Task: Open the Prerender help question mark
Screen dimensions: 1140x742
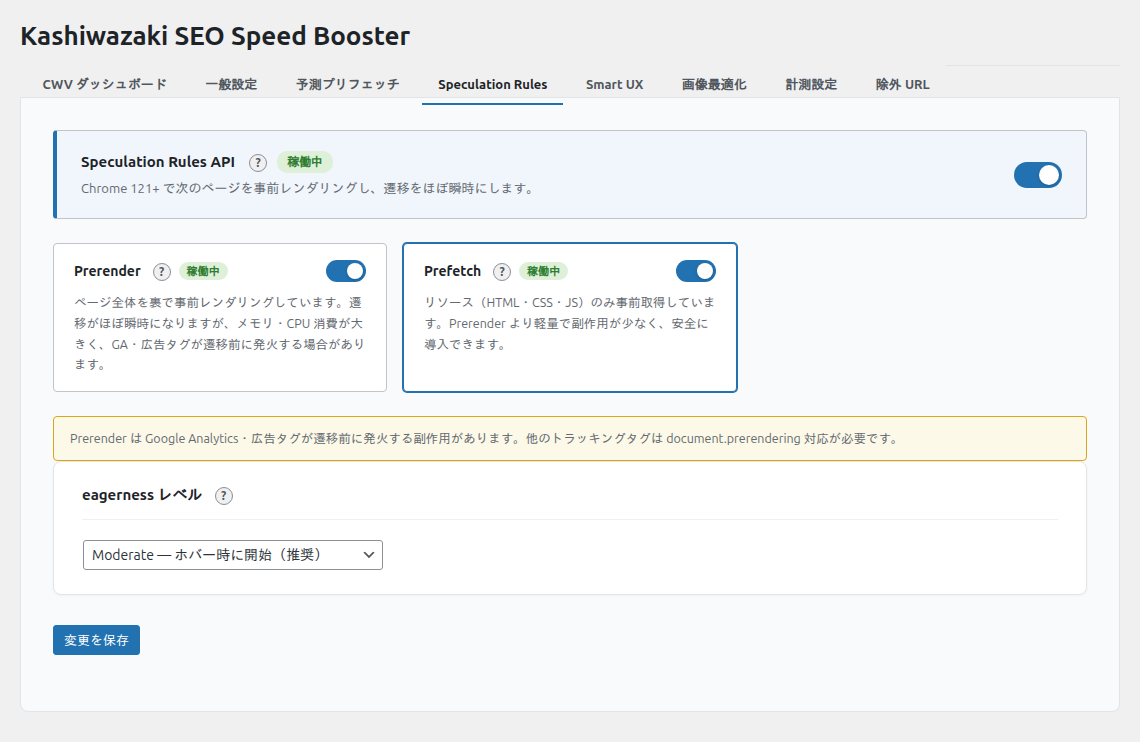Action: 162,271
